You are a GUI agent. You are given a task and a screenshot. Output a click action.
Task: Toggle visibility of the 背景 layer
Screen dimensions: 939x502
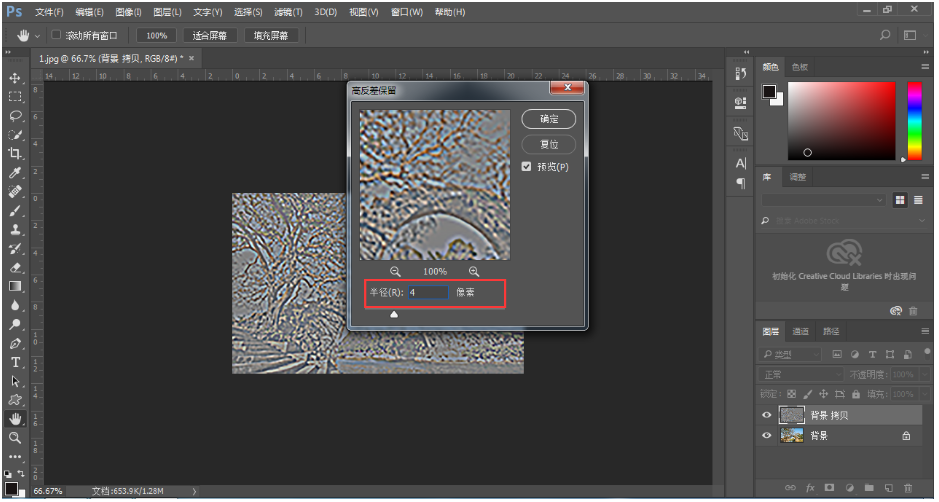coord(767,436)
